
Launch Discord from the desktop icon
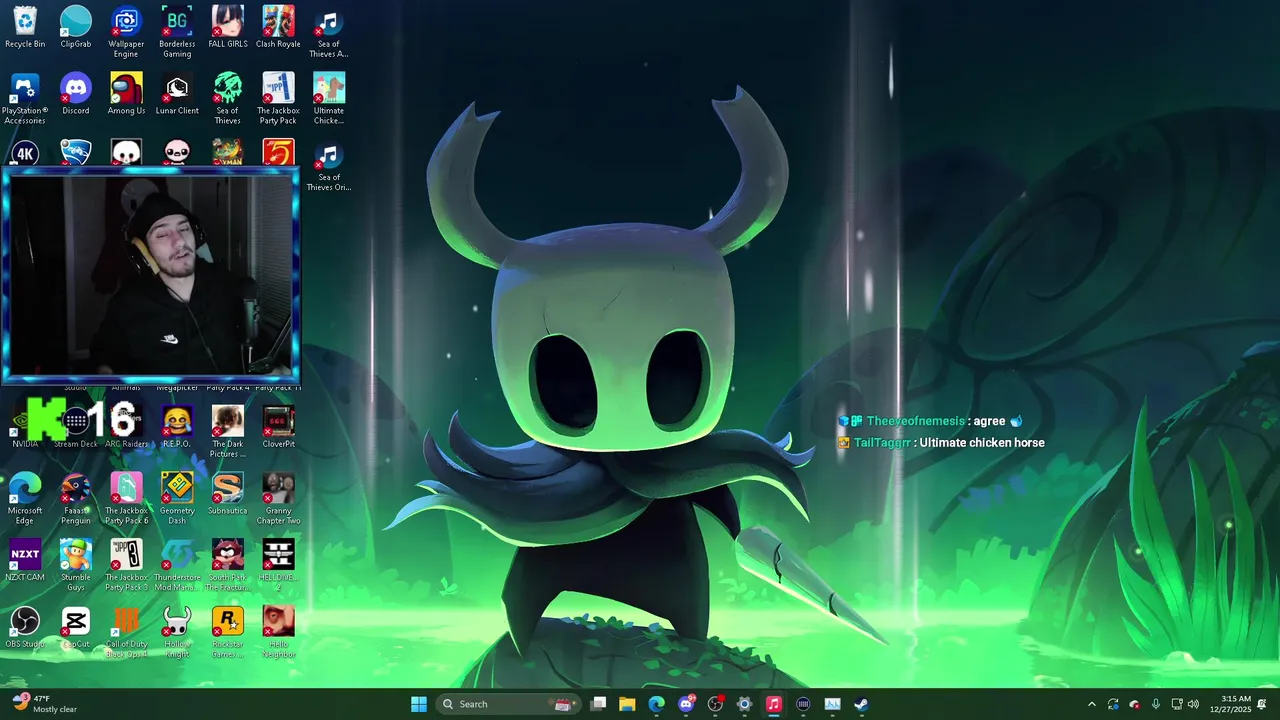tap(76, 94)
